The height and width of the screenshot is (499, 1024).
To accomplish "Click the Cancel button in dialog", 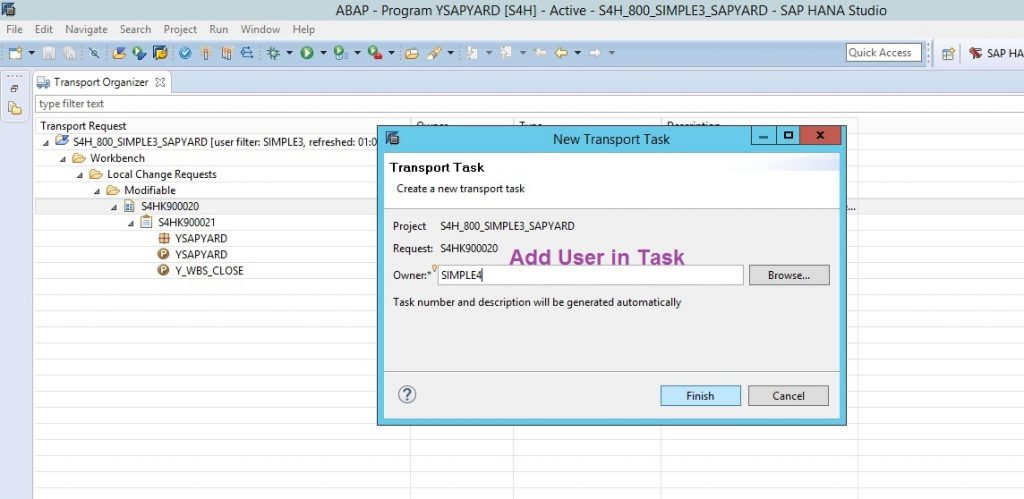I will click(x=788, y=396).
